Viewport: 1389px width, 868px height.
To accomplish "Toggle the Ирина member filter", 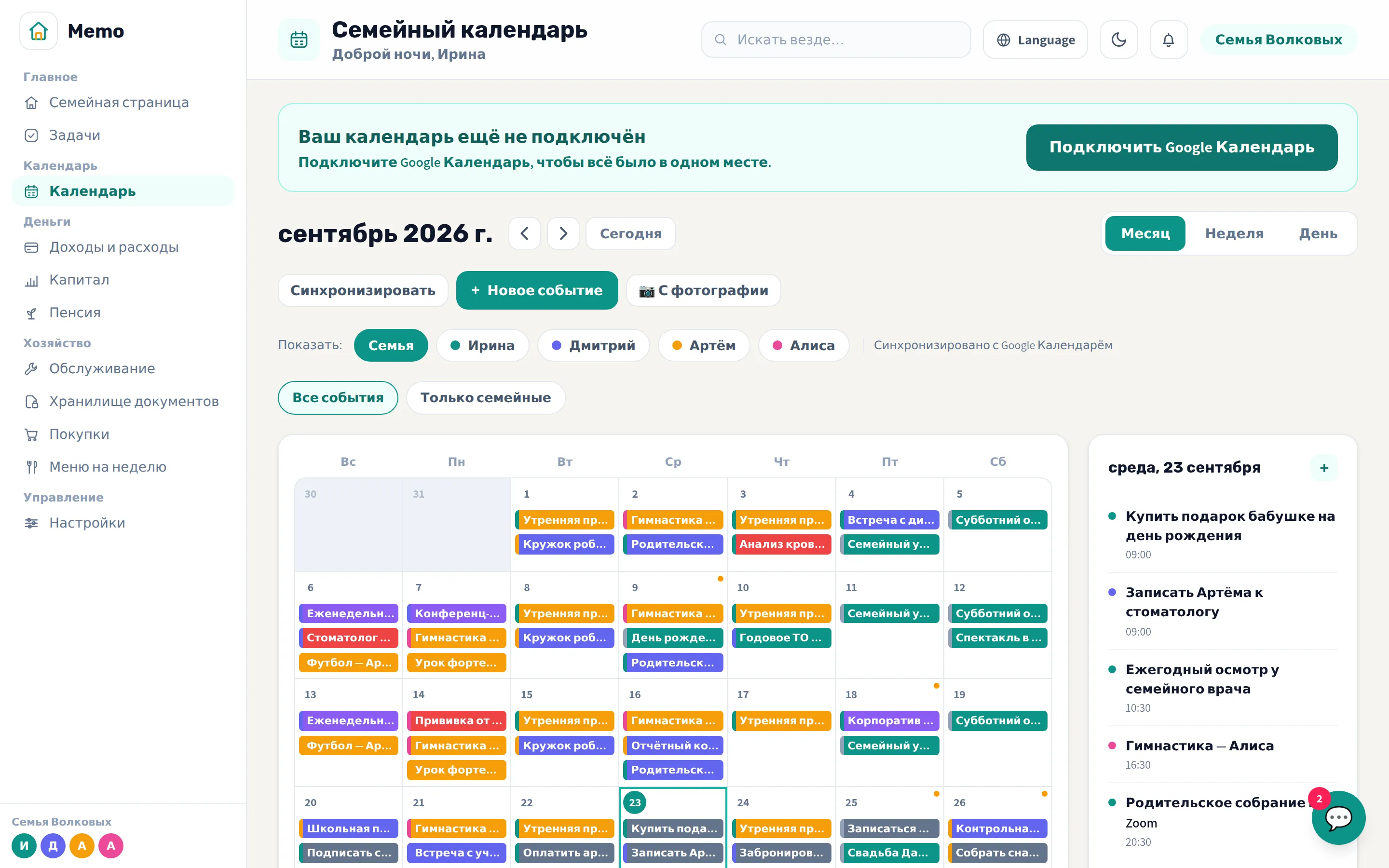I will click(x=482, y=345).
